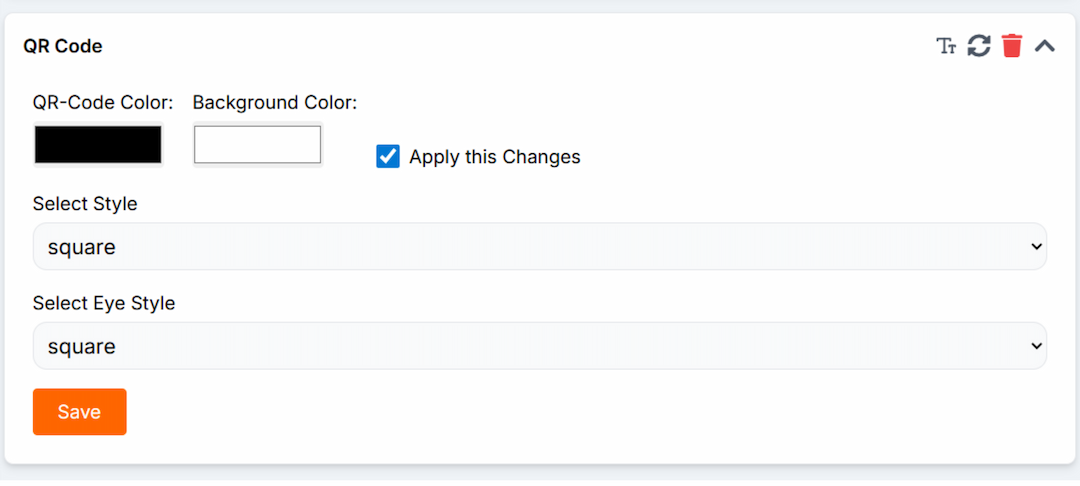Open the Select Eye Style dropdown
This screenshot has width=1080, height=486.
pyautogui.click(x=540, y=346)
